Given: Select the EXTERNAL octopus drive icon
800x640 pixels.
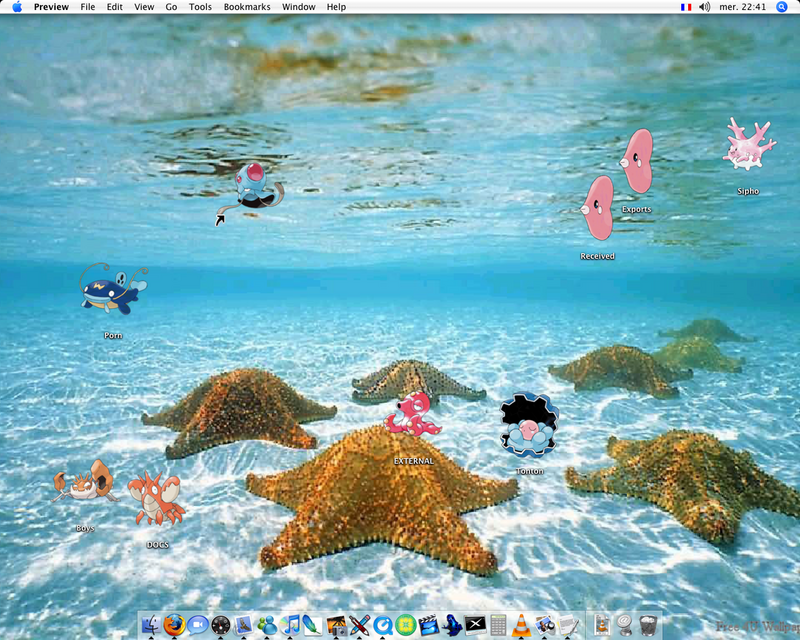Looking at the screenshot, I should coord(413,414).
